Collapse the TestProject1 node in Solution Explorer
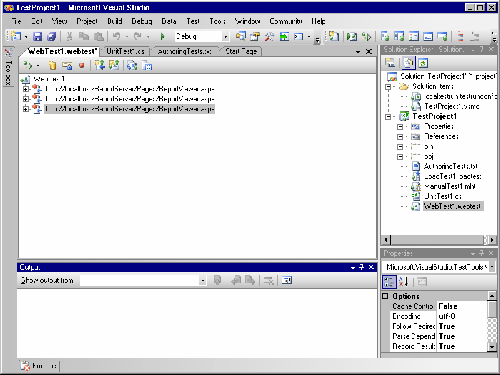 coord(388,117)
